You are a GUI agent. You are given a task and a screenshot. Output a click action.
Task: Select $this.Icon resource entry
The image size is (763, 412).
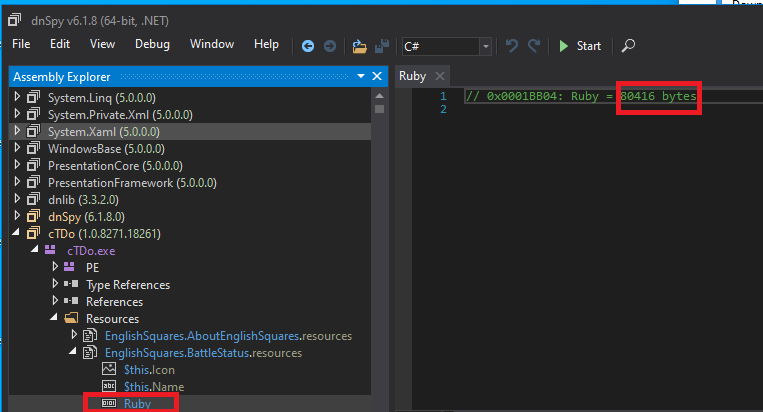tap(149, 370)
